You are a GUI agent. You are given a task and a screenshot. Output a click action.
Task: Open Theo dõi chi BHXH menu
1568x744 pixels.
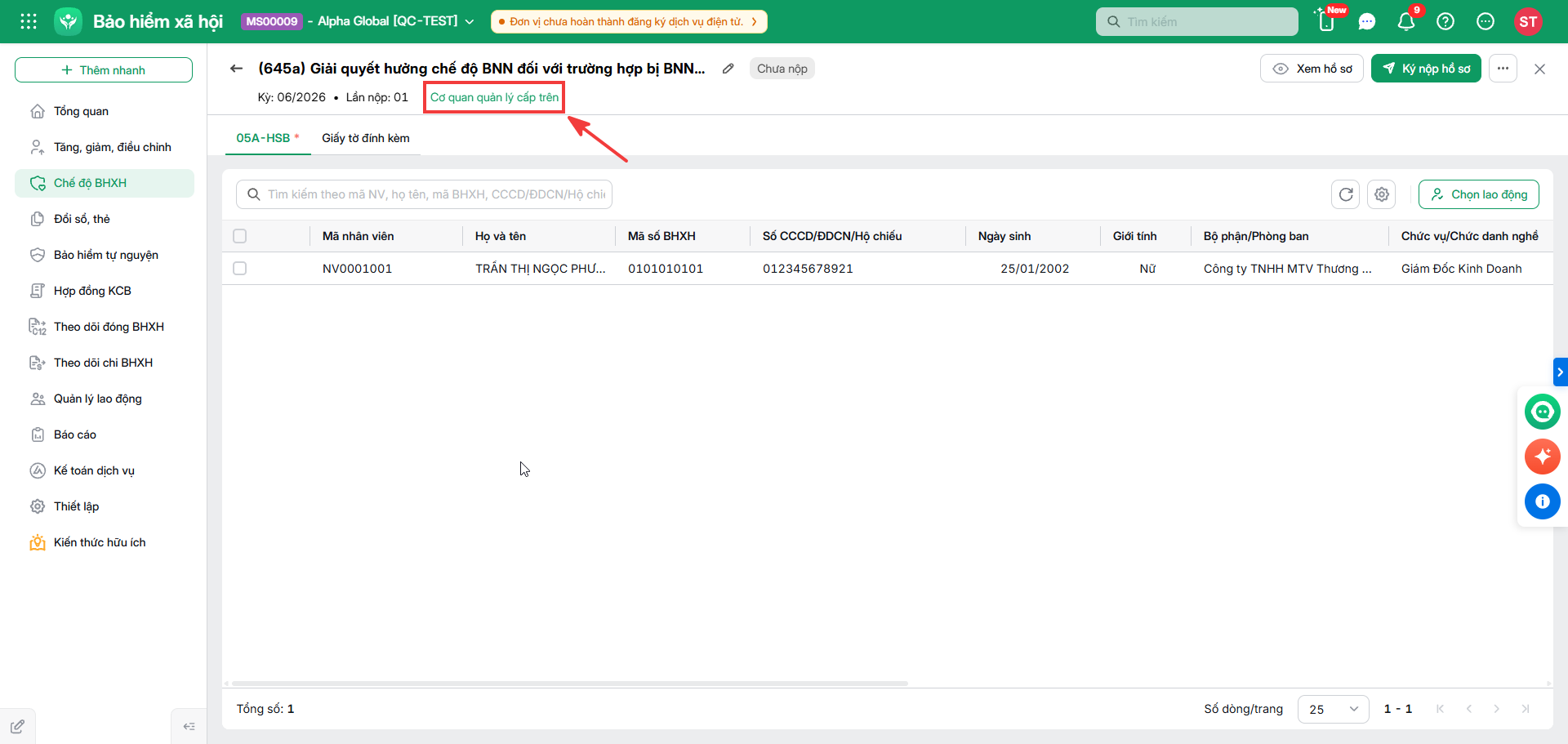105,363
